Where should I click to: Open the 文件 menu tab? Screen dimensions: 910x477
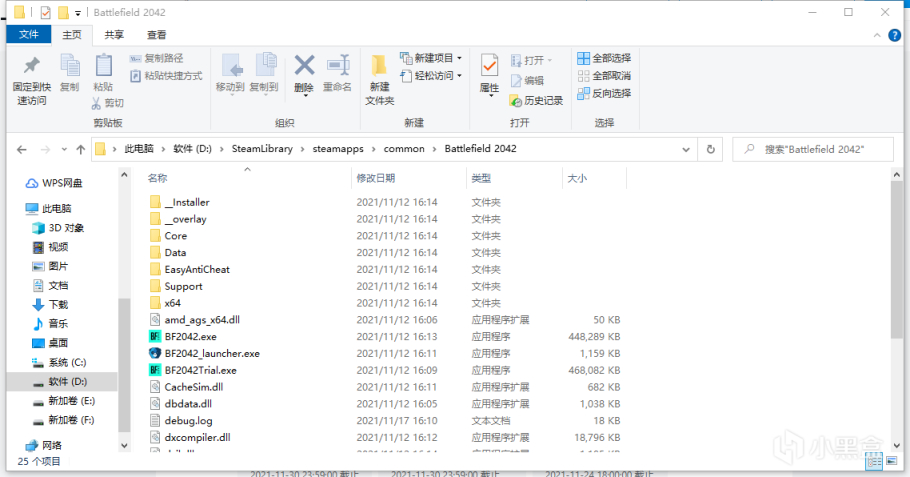(29, 35)
